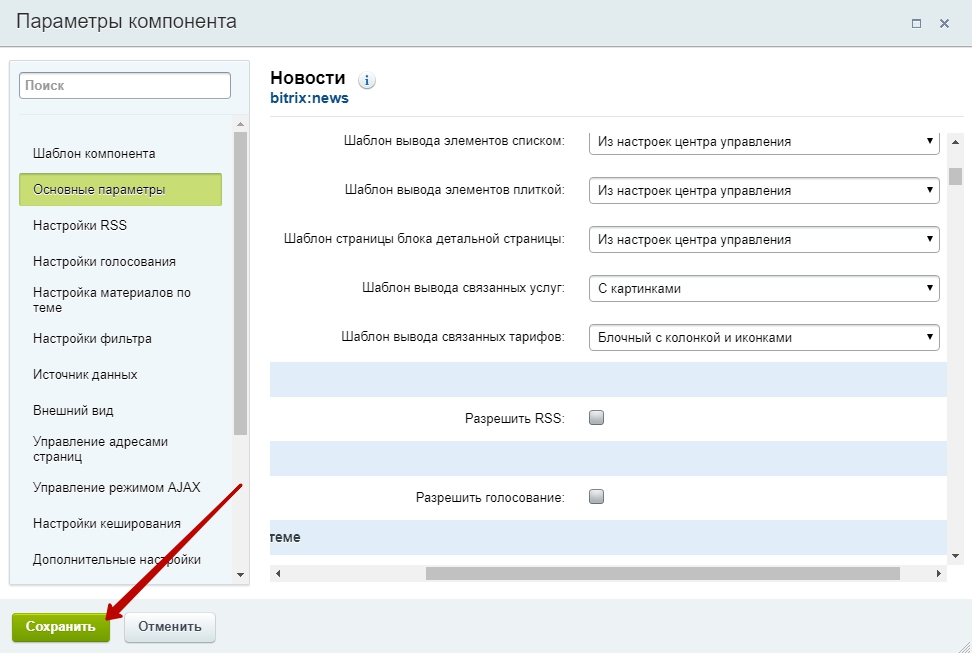Click the dialog corner grip handle

964,646
